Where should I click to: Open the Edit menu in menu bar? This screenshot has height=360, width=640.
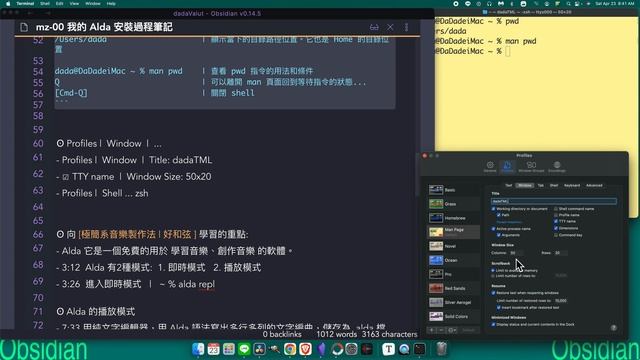pos(60,4)
